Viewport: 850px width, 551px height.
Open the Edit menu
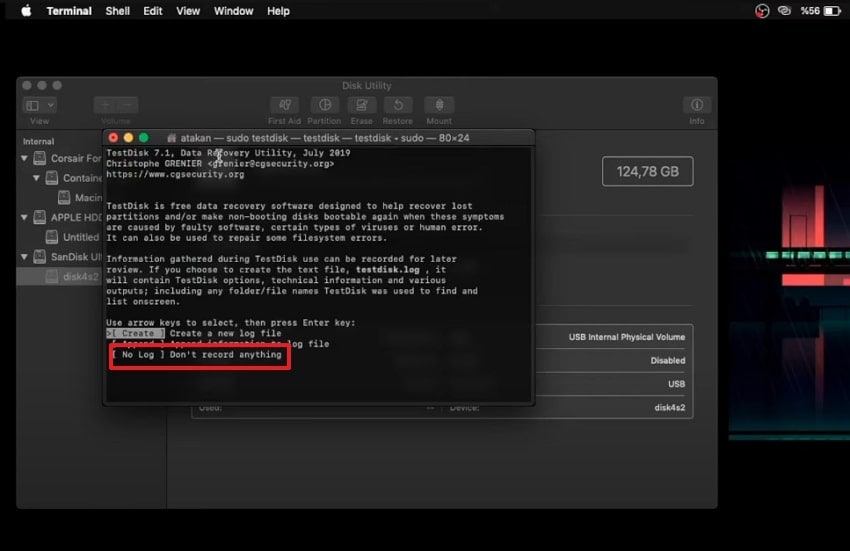(x=153, y=11)
